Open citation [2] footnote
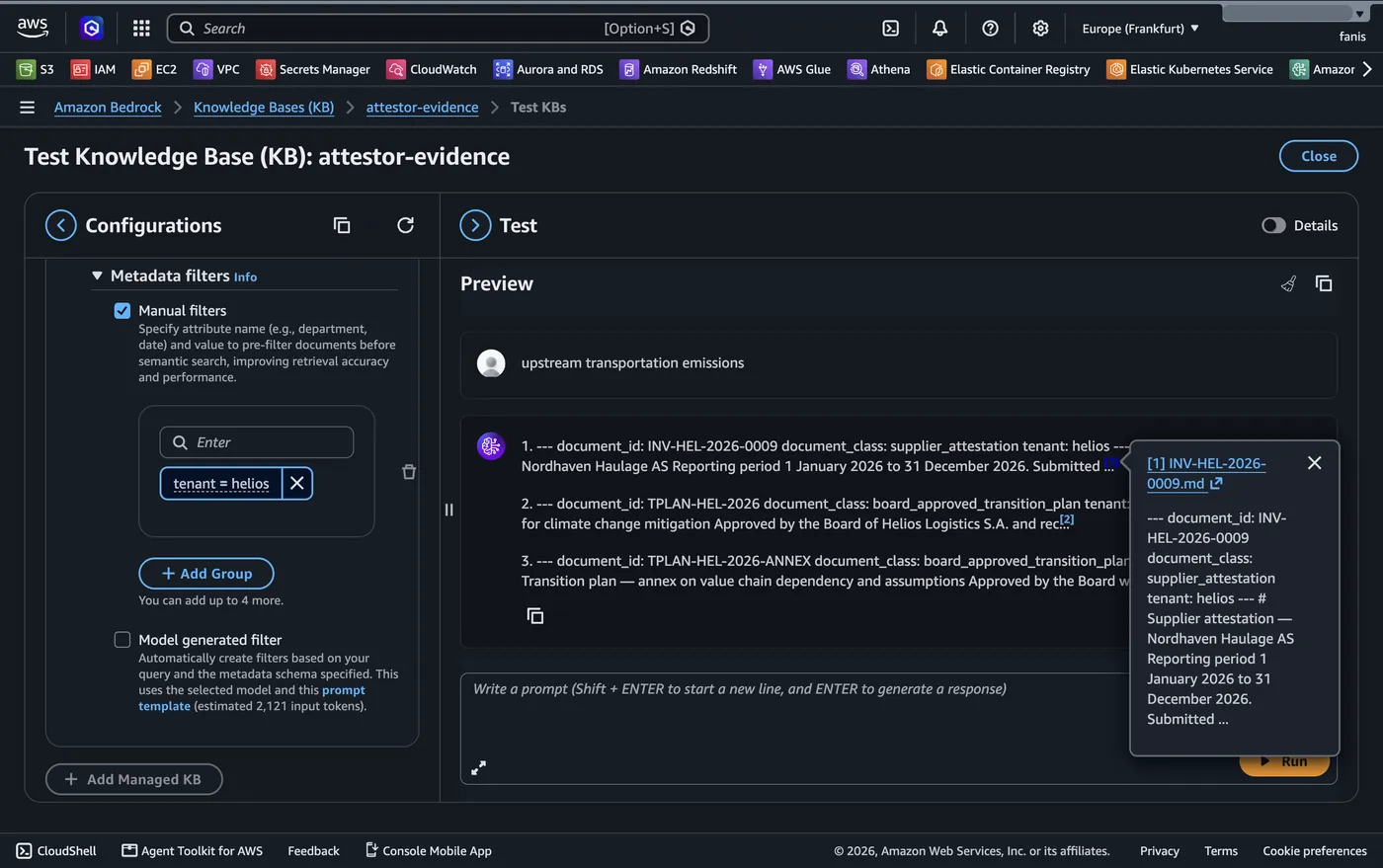 click(x=1067, y=519)
